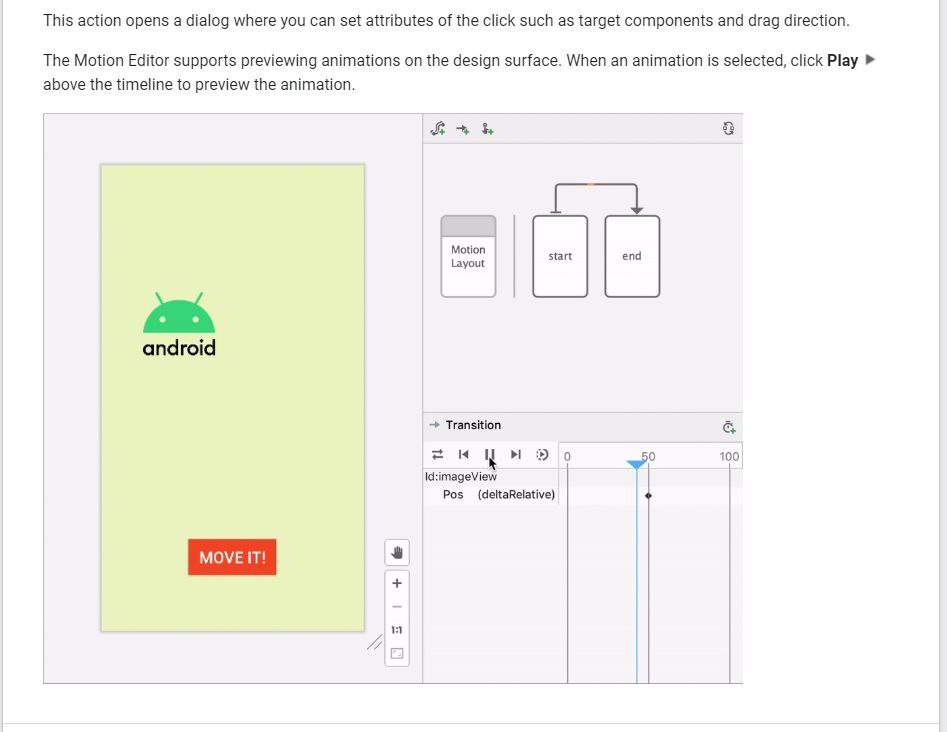Zoom out with the minus button
Viewport: 947px width, 732px height.
click(397, 606)
